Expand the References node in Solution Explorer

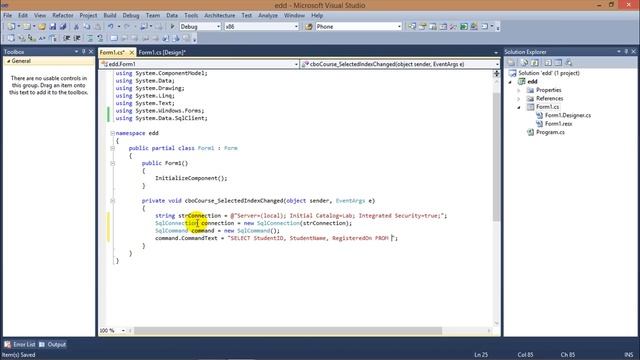pos(519,98)
